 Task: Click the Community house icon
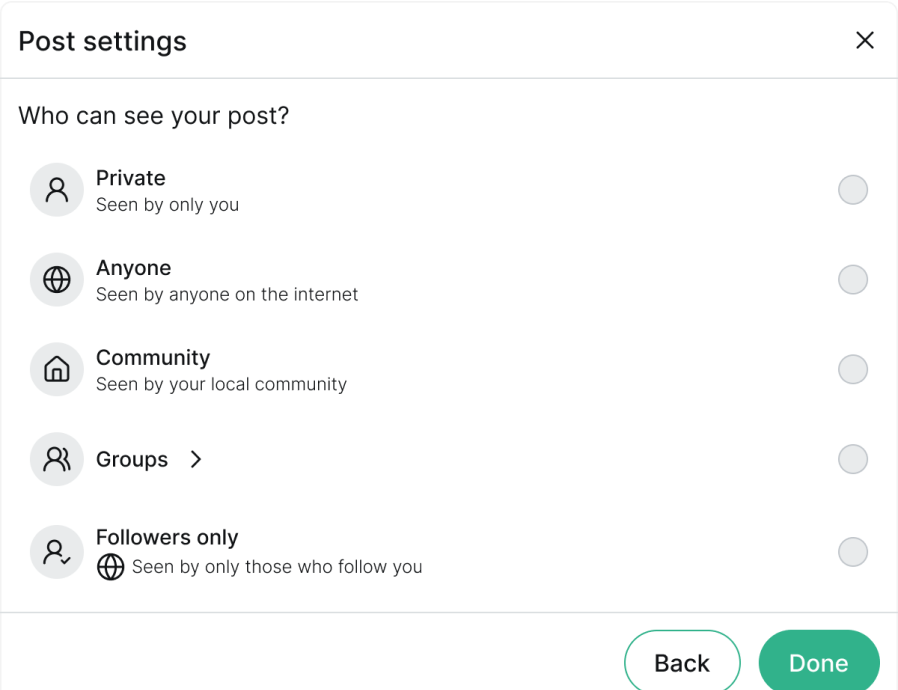pos(57,370)
